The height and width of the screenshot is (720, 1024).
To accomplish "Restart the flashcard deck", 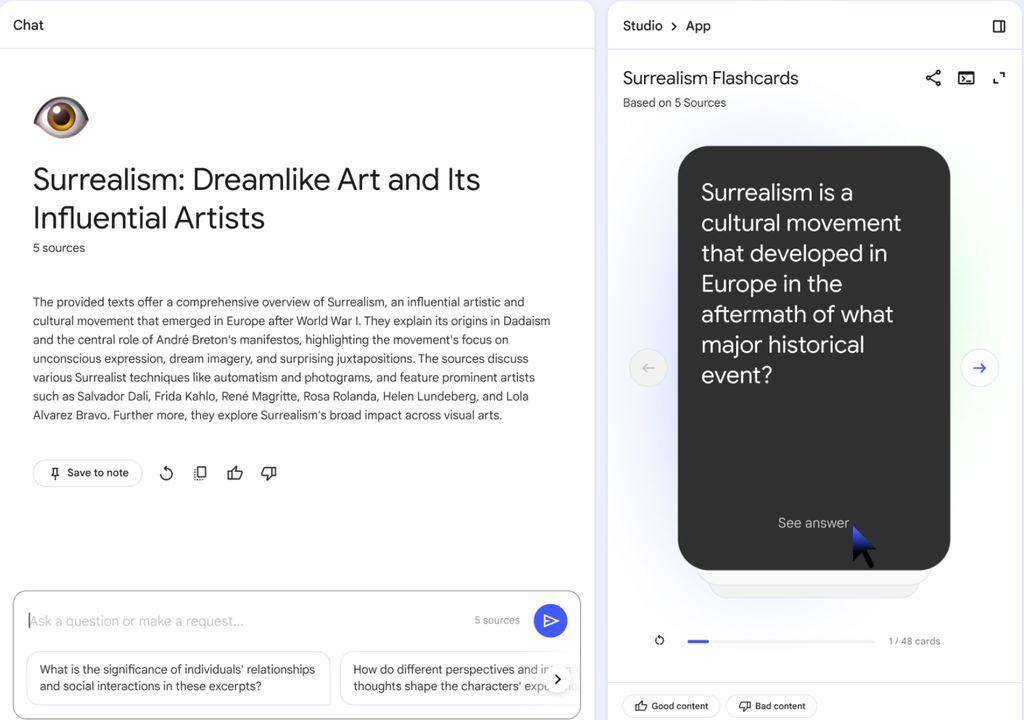I will (659, 641).
